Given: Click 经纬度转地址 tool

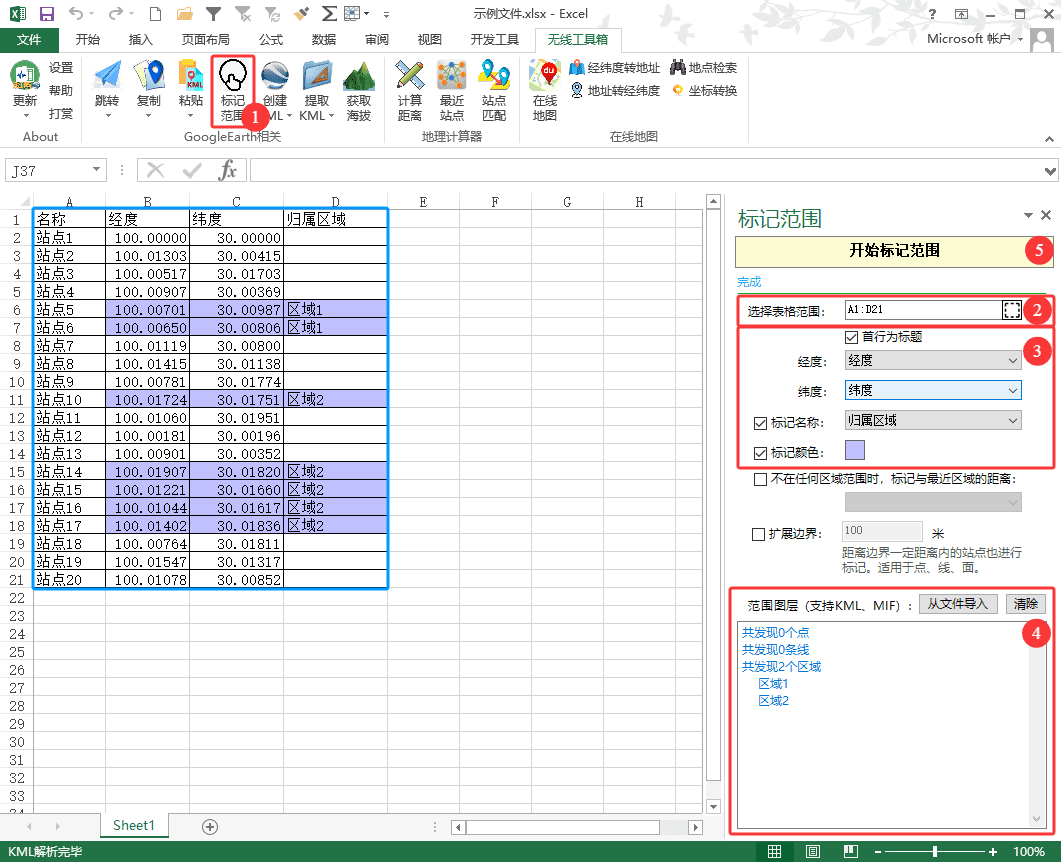Looking at the screenshot, I should coord(614,68).
